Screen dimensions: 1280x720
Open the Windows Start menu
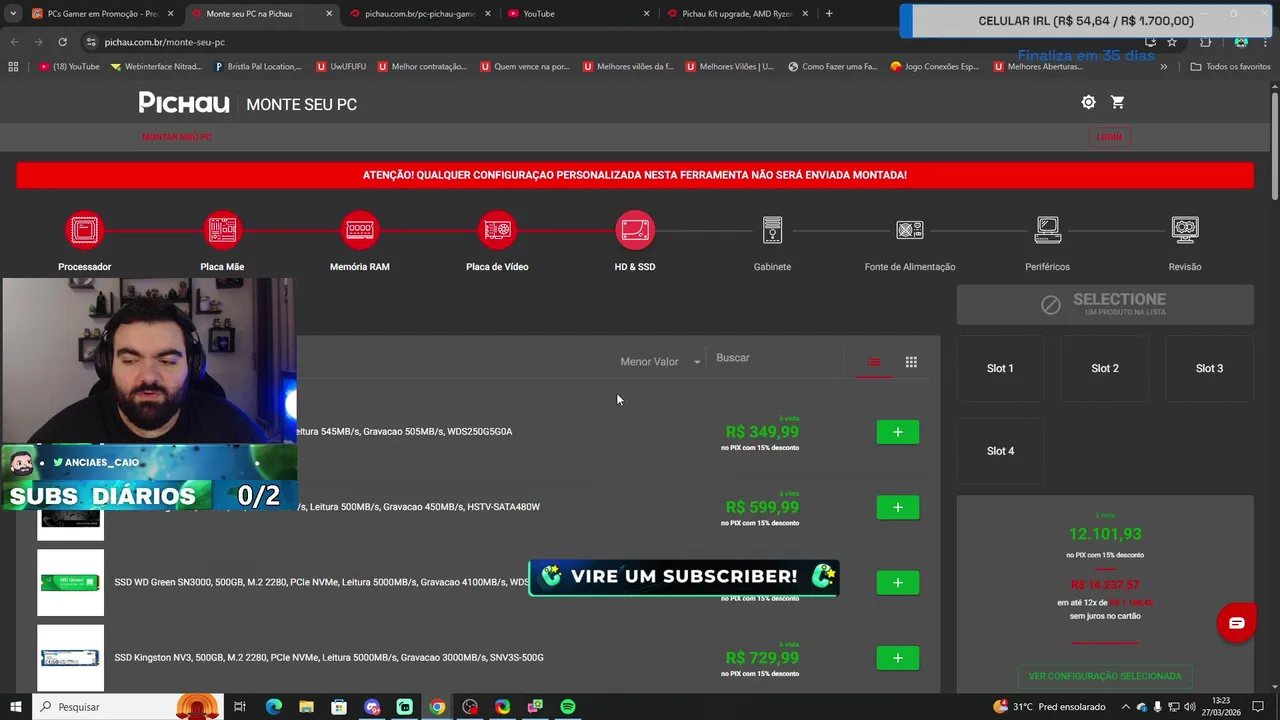(14, 707)
